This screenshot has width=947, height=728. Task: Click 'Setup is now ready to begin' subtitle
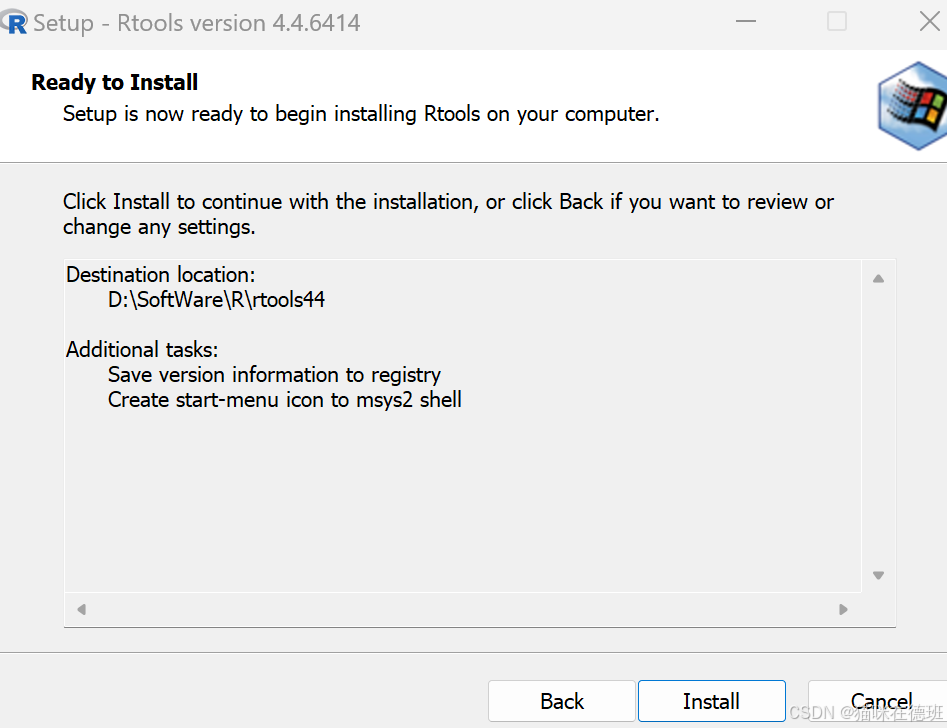[x=361, y=114]
